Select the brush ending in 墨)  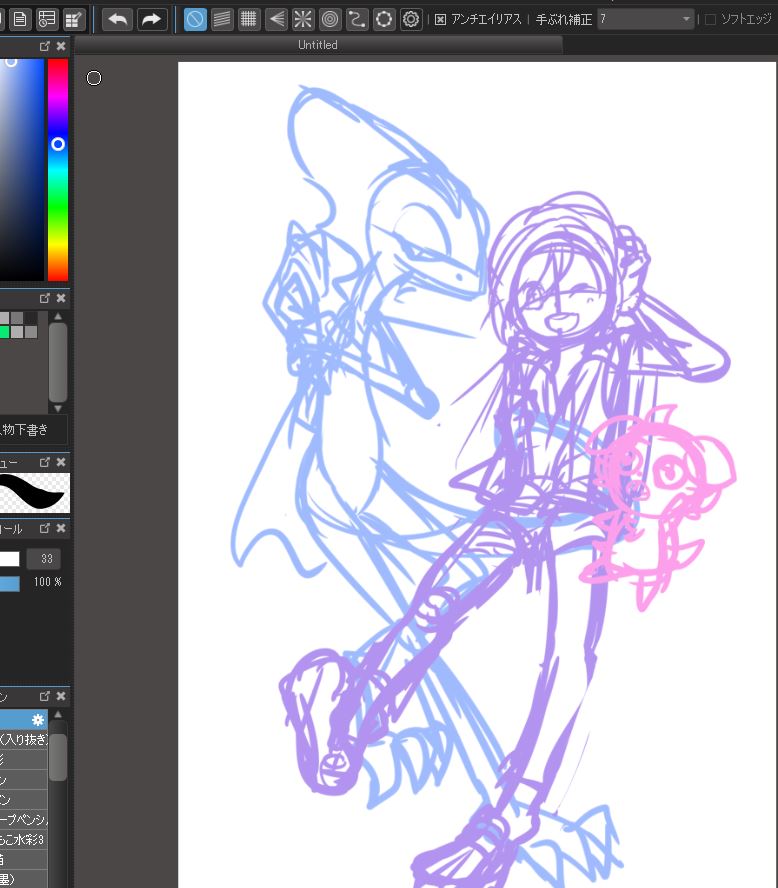[x=24, y=879]
